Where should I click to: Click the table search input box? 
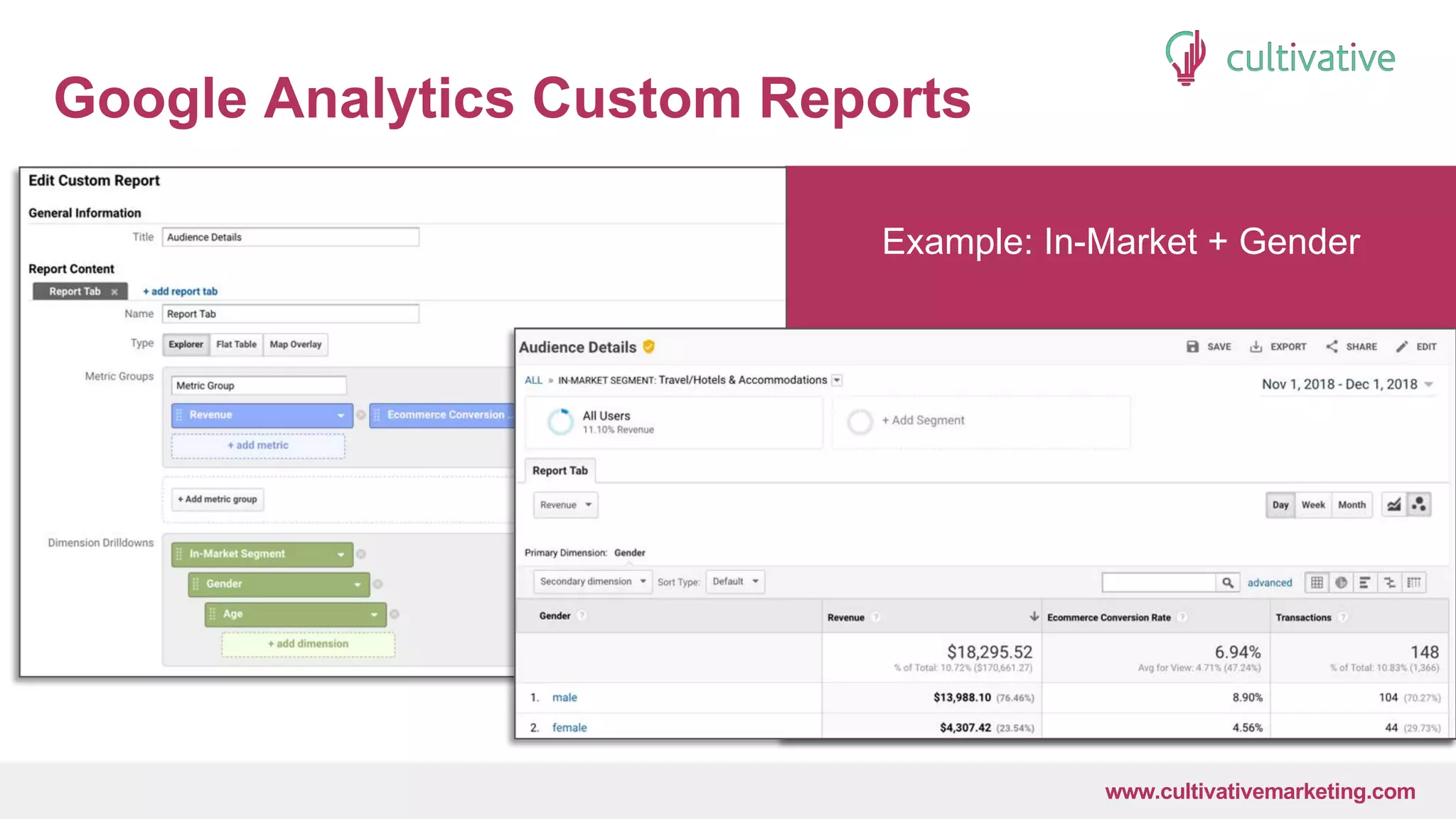[1159, 582]
